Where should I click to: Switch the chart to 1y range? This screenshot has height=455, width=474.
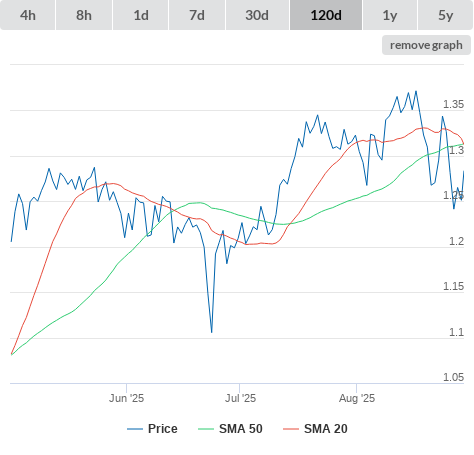tap(390, 15)
